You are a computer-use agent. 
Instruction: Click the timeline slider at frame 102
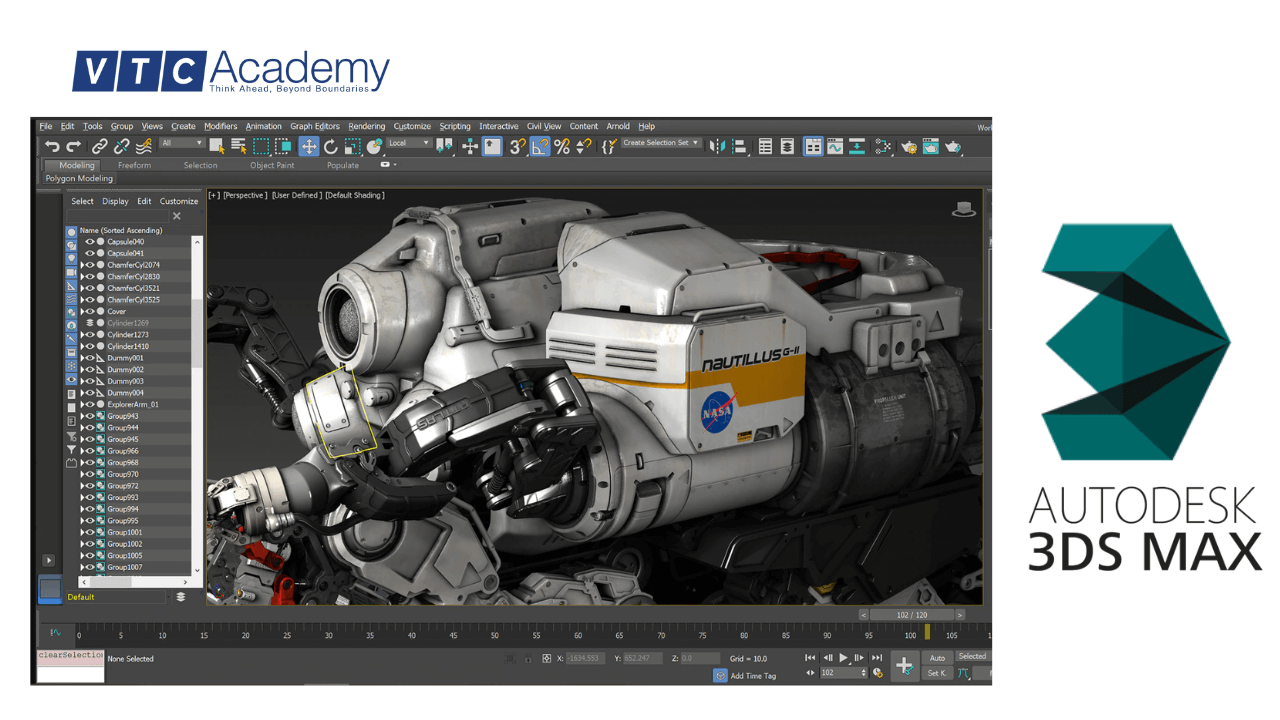pyautogui.click(x=928, y=632)
